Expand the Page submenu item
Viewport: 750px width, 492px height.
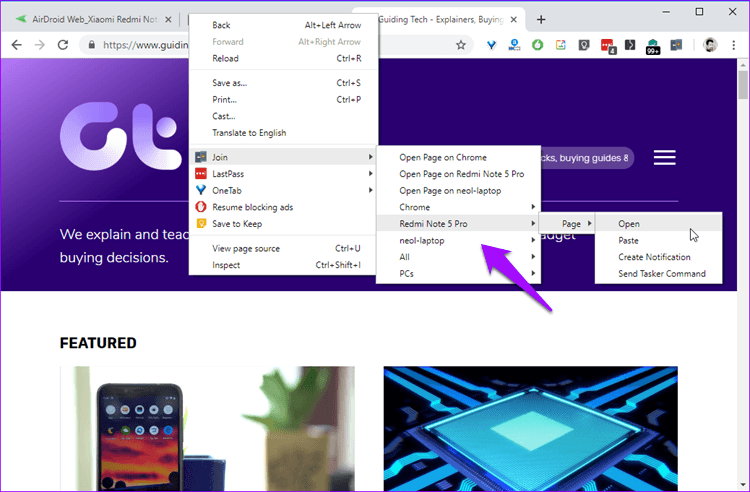567,224
